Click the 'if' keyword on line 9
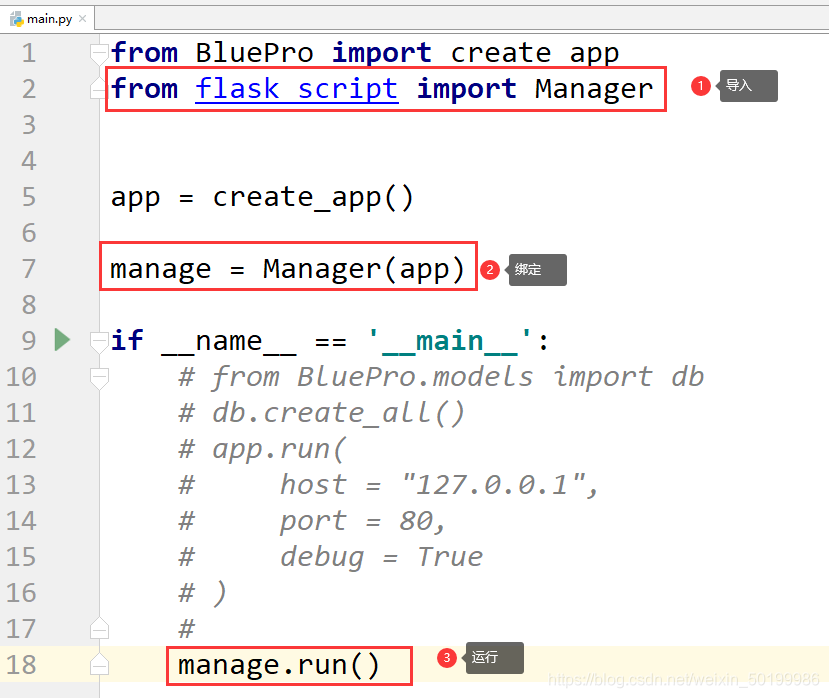 [127, 340]
